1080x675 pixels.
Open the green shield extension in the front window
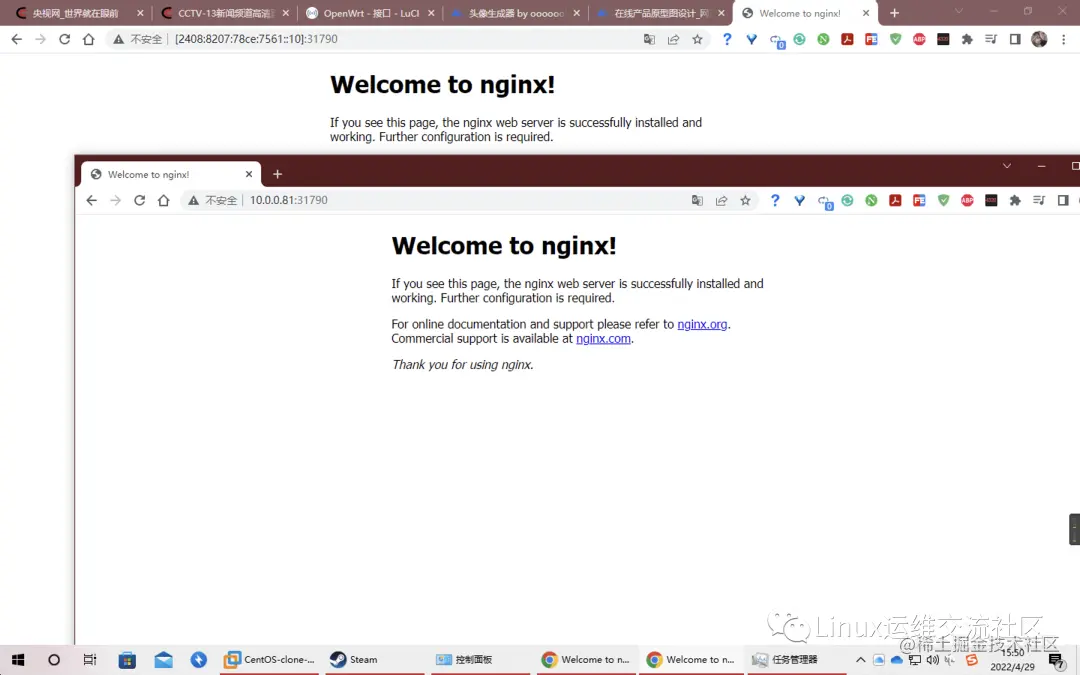point(943,200)
